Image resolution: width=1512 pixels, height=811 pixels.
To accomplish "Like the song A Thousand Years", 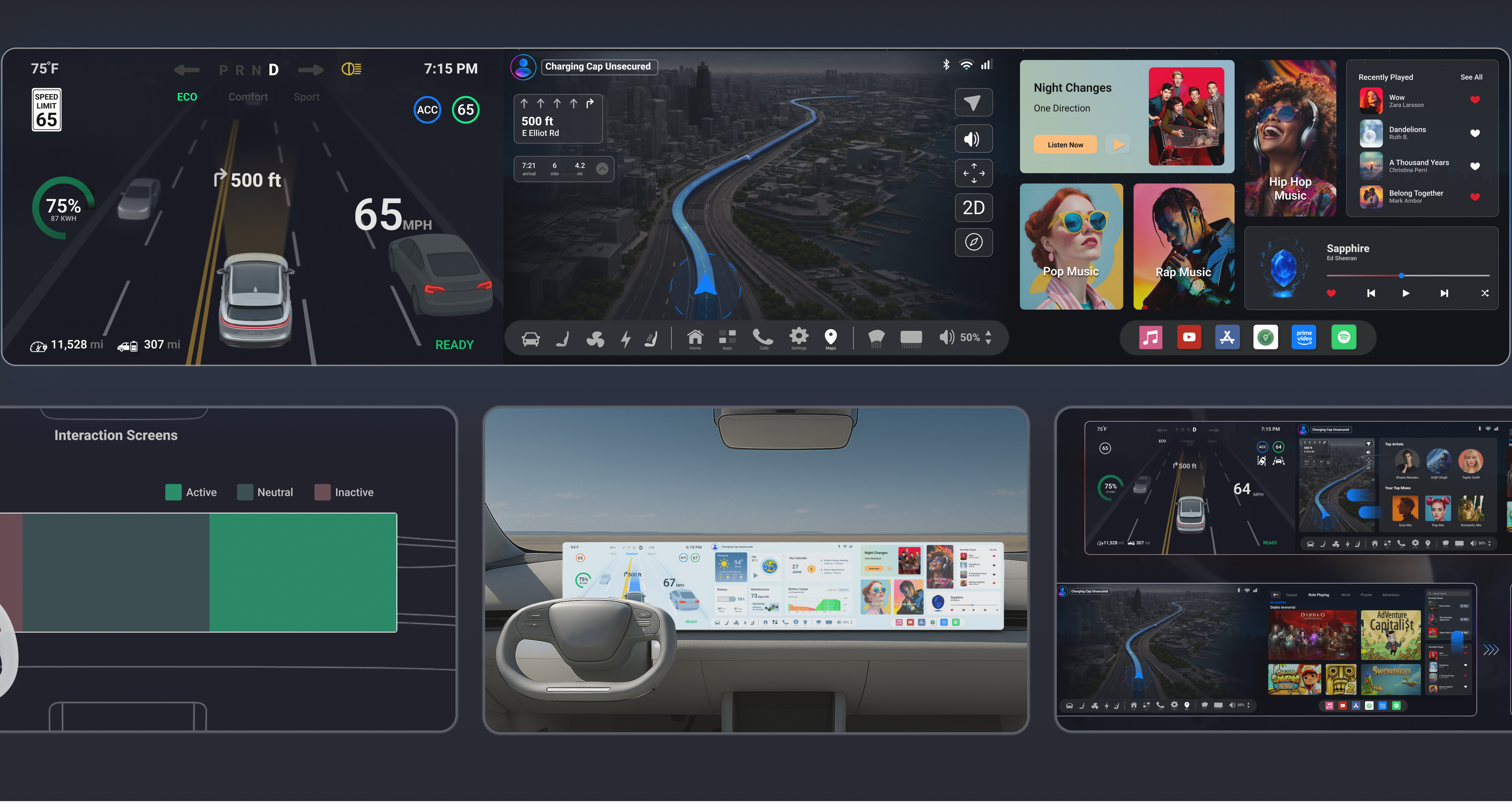I will click(1475, 166).
